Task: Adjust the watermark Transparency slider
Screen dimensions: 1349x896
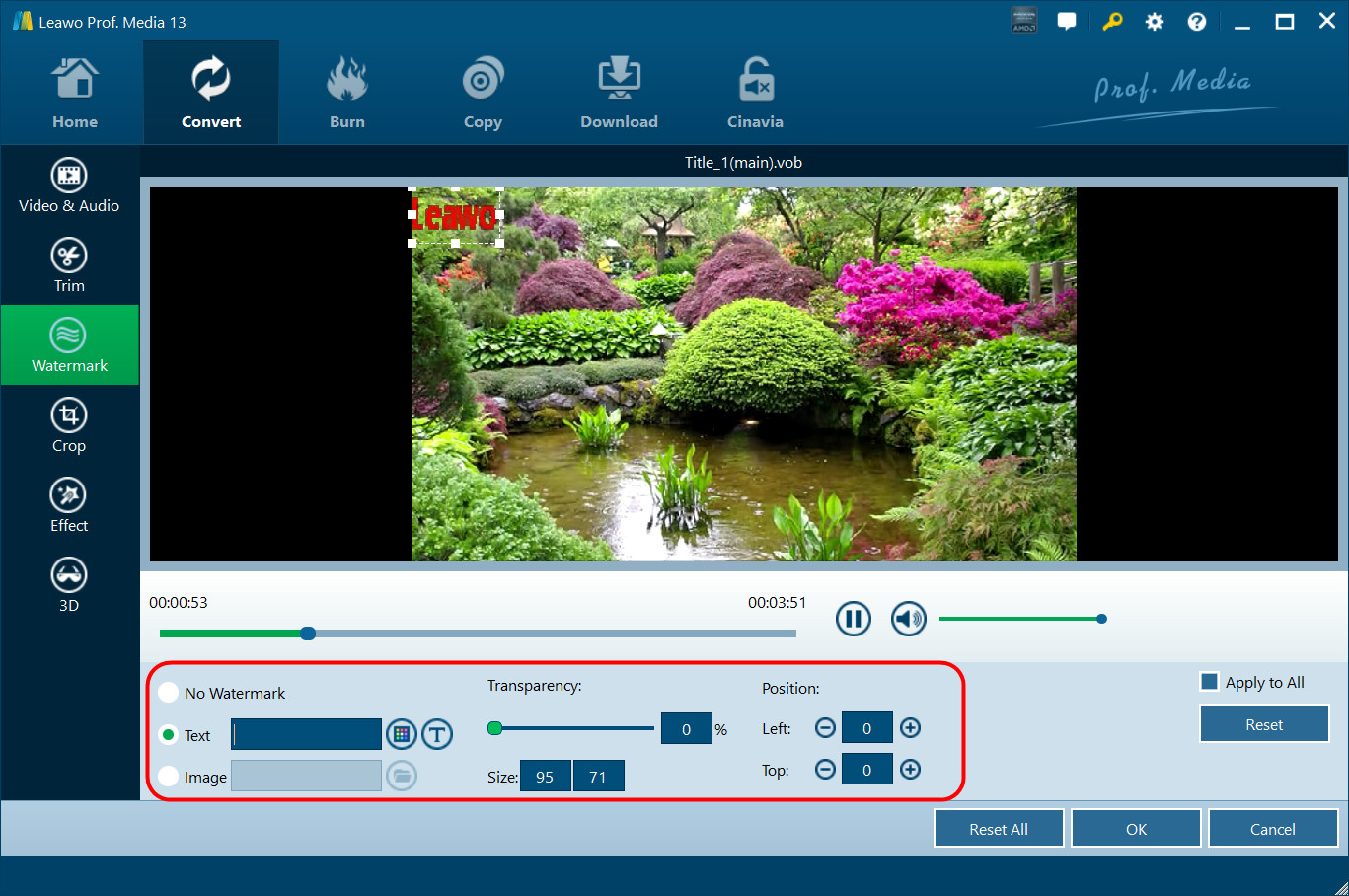Action: tap(495, 728)
